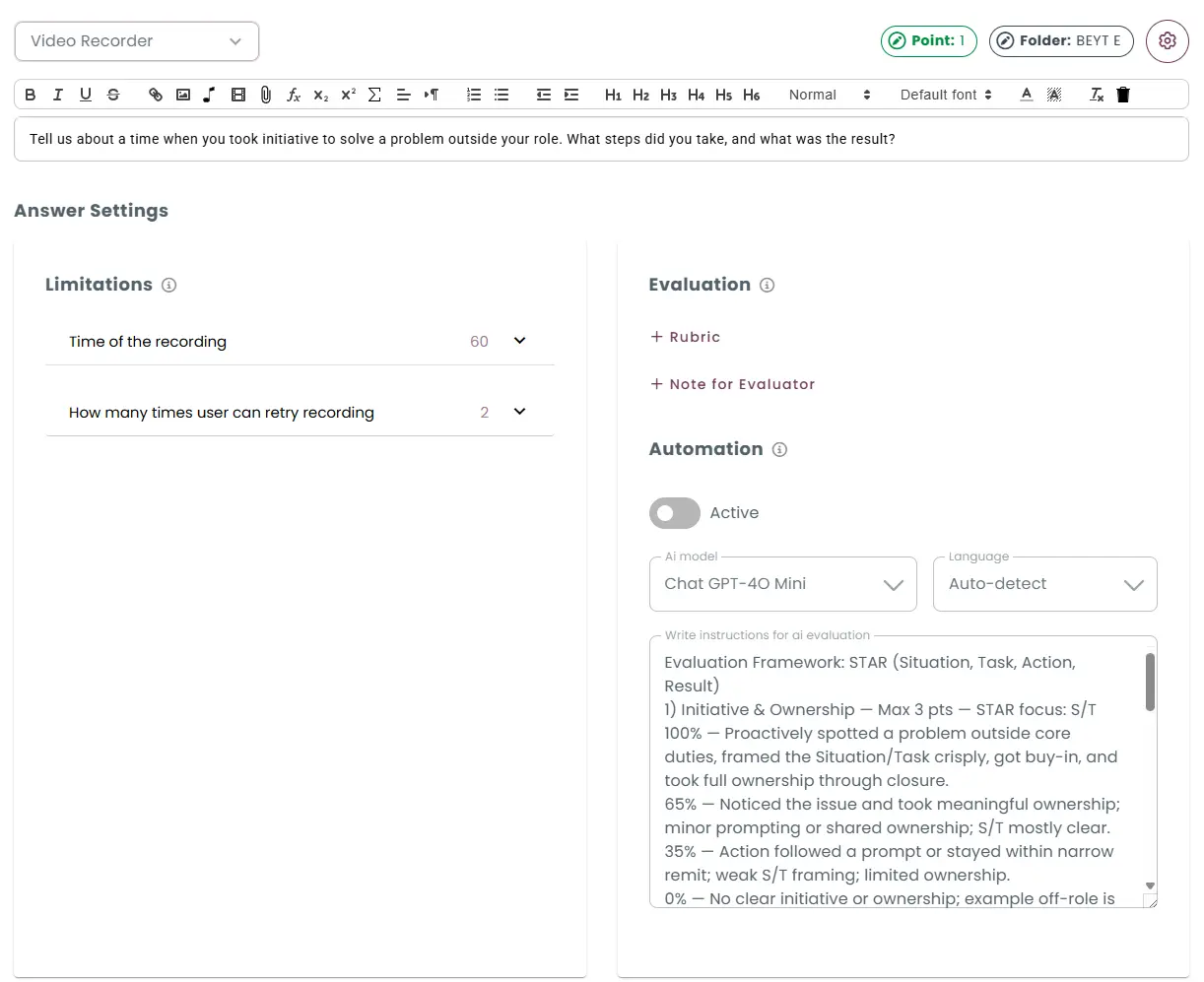Add a Note for Evaluator
This screenshot has width=1204, height=982.
click(x=732, y=384)
